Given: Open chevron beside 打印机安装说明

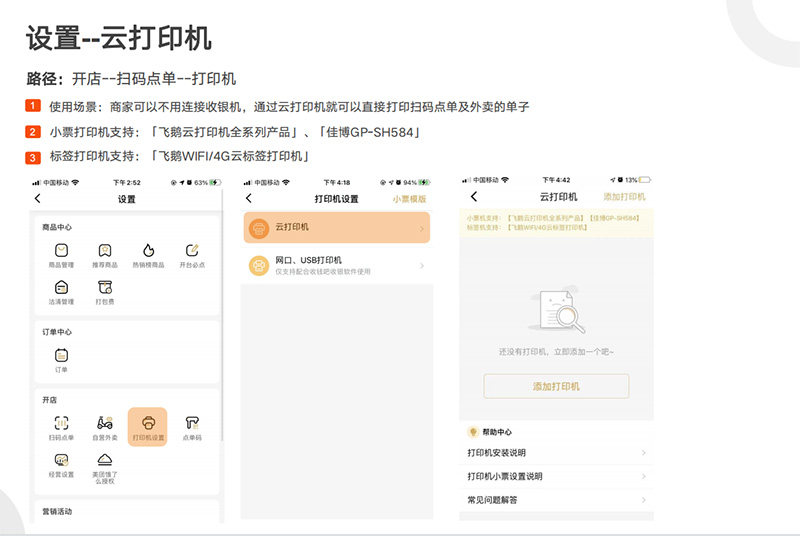Looking at the screenshot, I should coord(643,453).
